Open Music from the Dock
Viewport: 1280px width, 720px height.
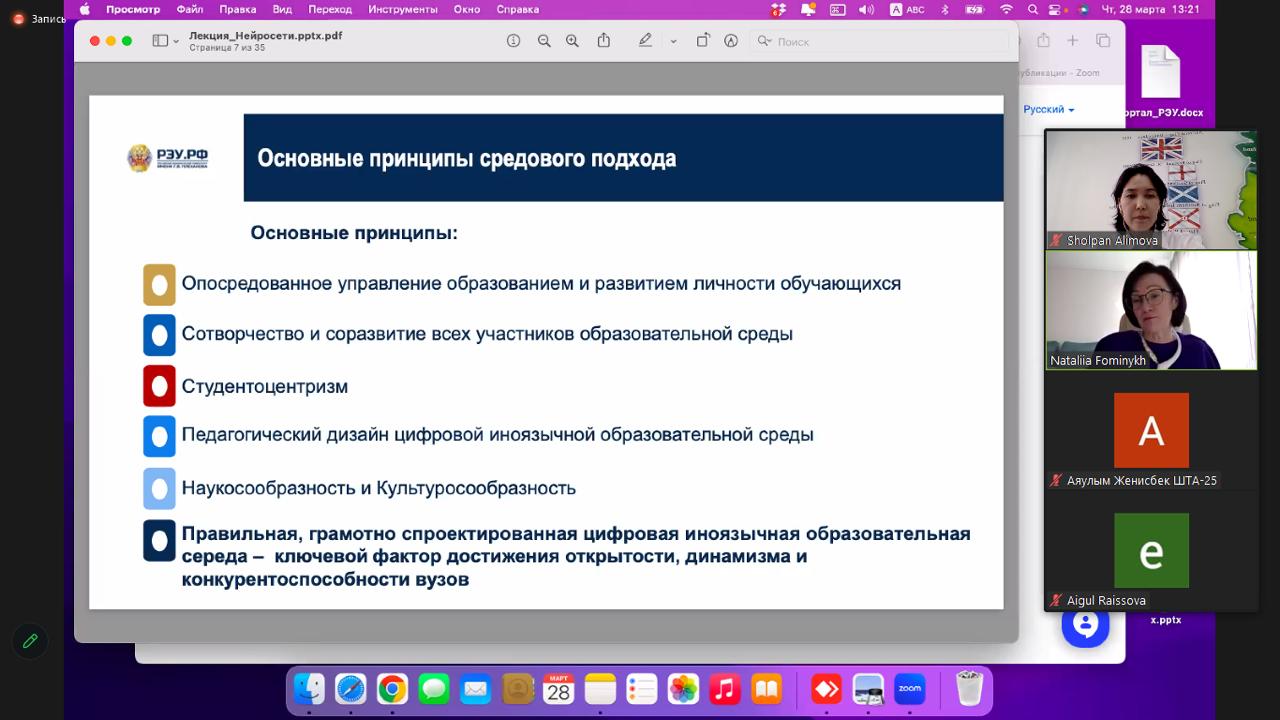(724, 689)
